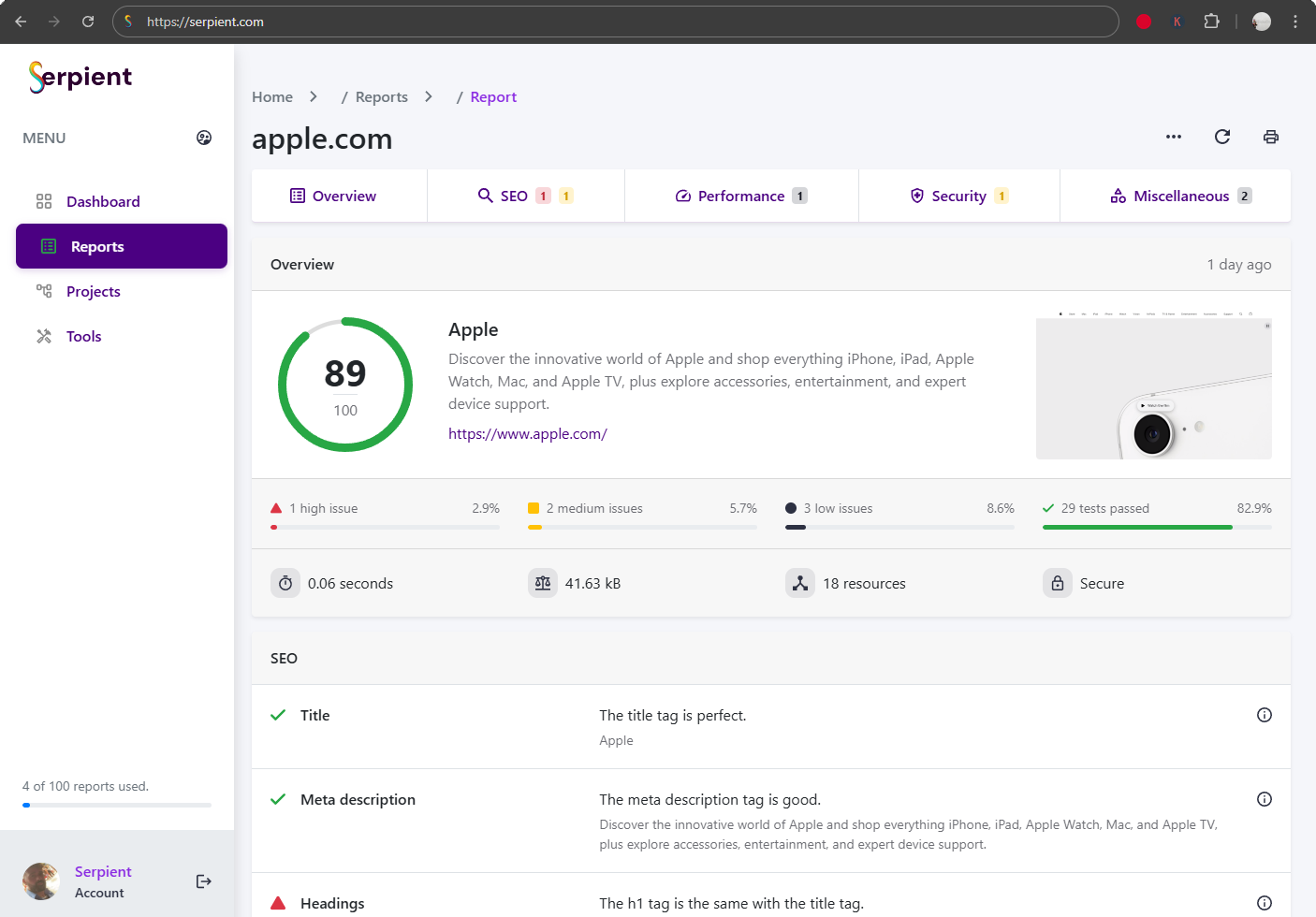Click '18 resources' text
1316x917 pixels.
[865, 583]
